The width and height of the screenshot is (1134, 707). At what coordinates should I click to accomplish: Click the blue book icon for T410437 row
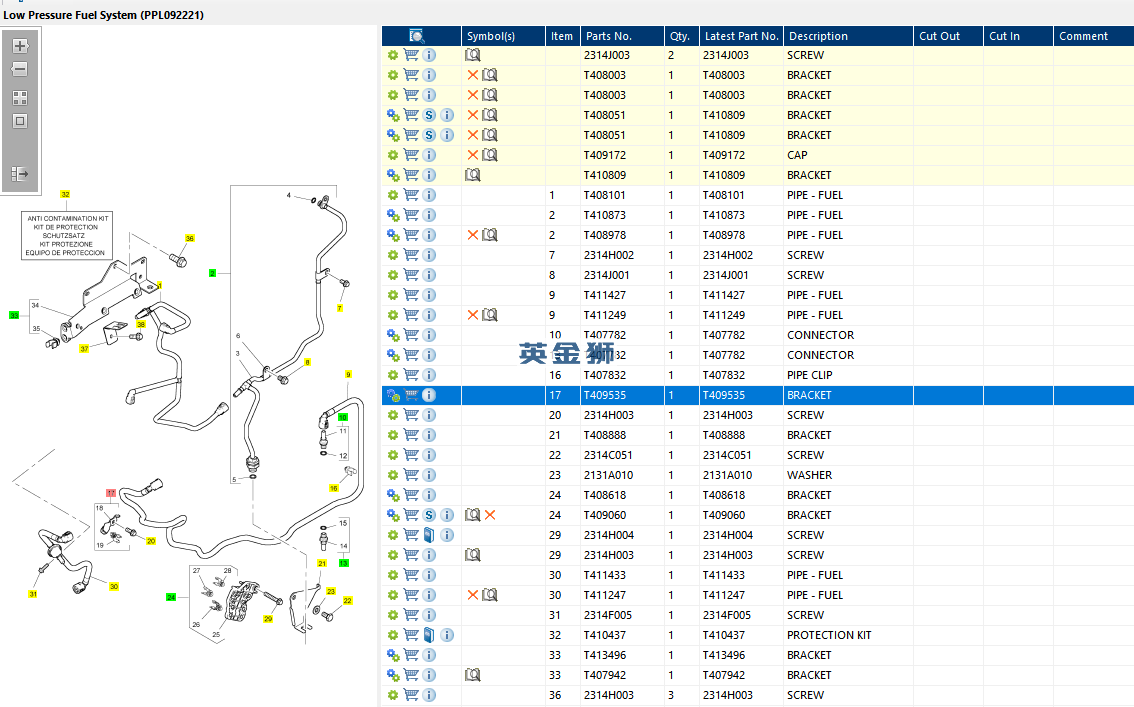(429, 635)
